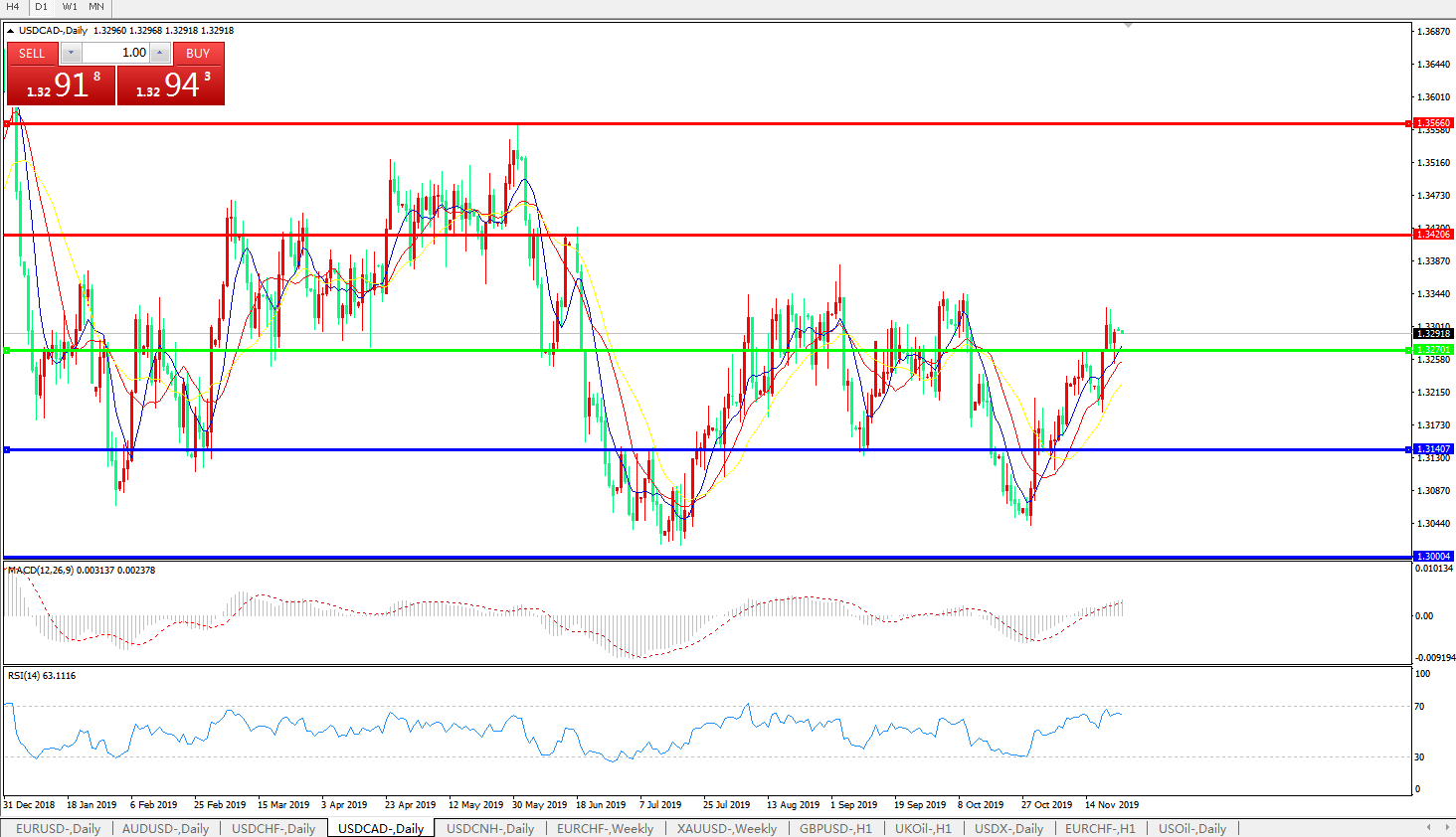Select red 1.35660 line left handle
This screenshot has width=1456, height=837.
(7, 124)
